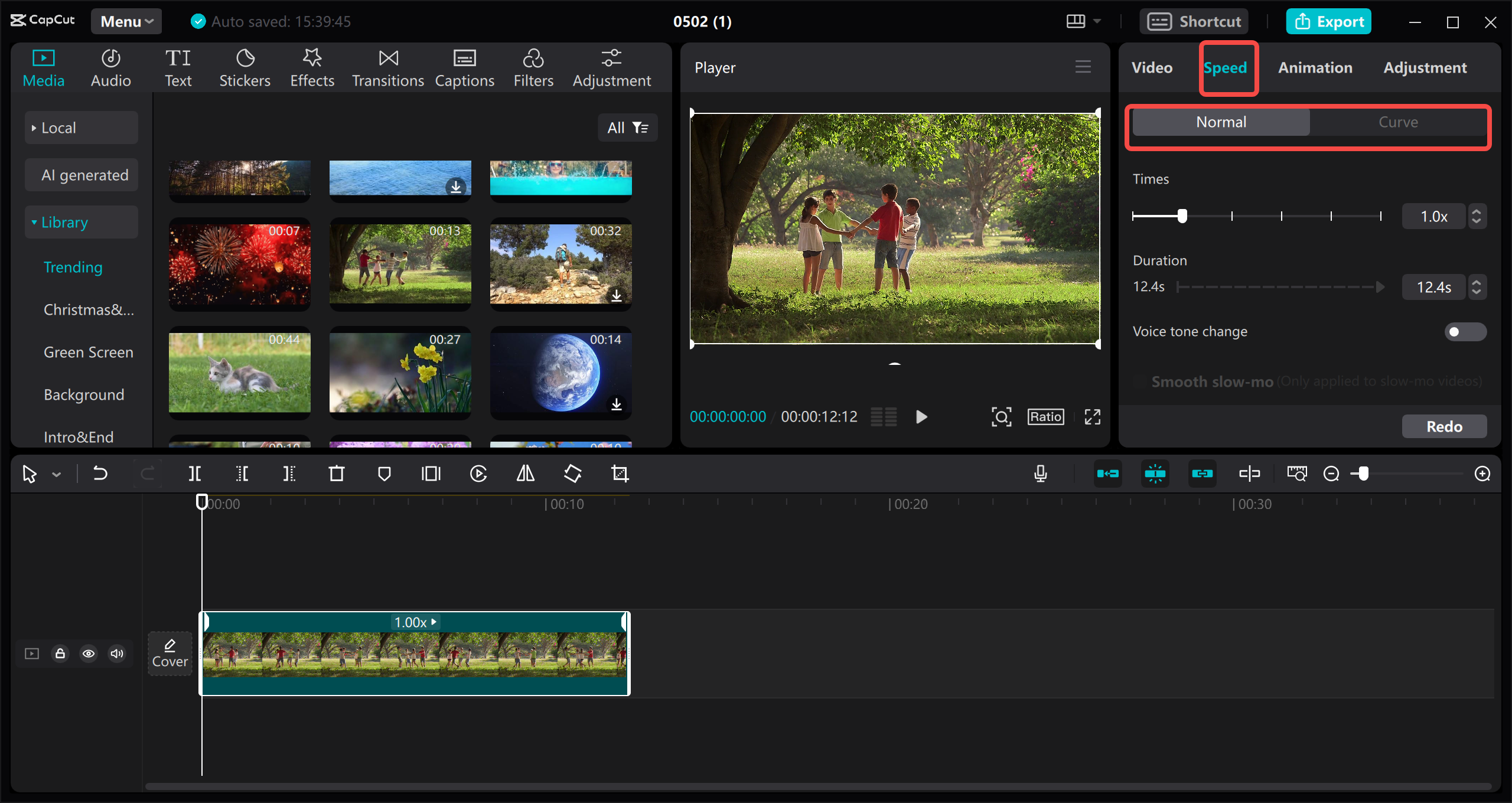Image resolution: width=1512 pixels, height=803 pixels.
Task: Expand the Local media section
Action: pos(58,127)
